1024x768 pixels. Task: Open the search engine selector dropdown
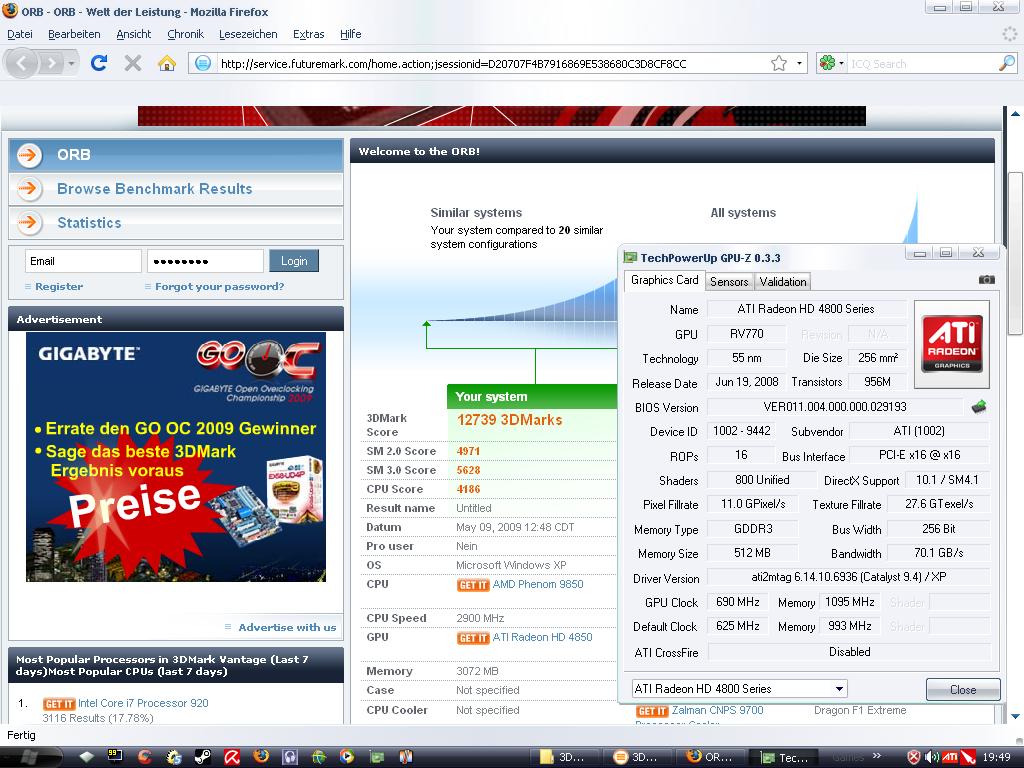click(x=841, y=63)
